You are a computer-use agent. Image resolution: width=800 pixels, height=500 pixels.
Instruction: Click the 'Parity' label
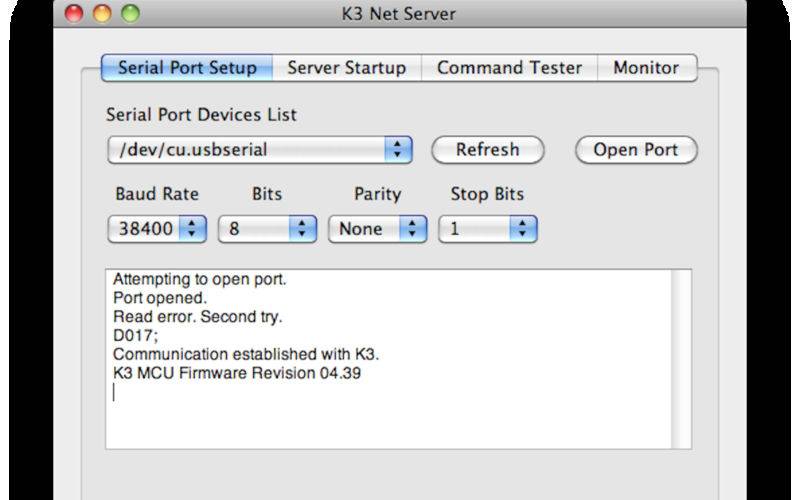pos(378,194)
